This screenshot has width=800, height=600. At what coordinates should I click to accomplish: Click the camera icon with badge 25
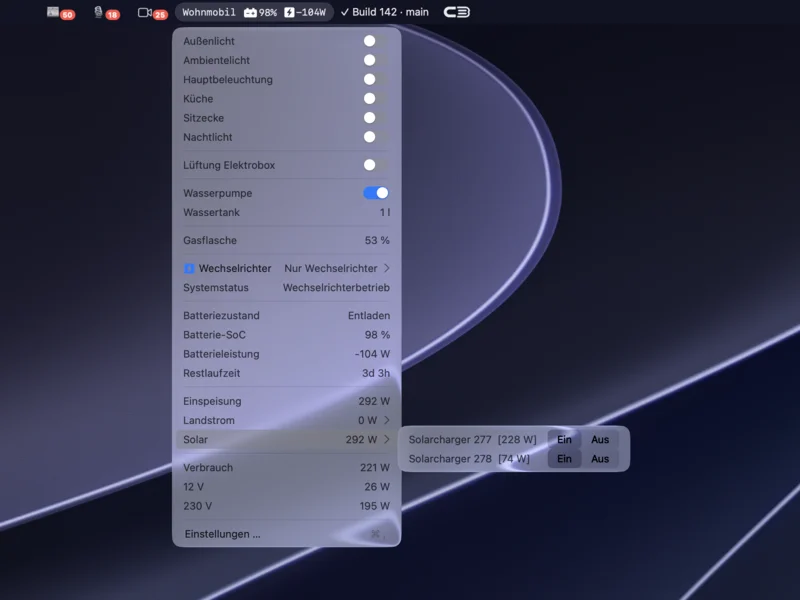click(152, 13)
